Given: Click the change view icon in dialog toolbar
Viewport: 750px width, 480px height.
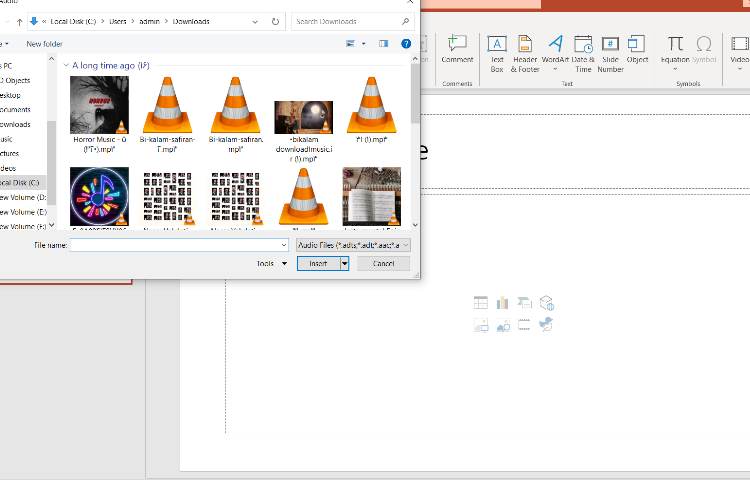Looking at the screenshot, I should click(350, 44).
